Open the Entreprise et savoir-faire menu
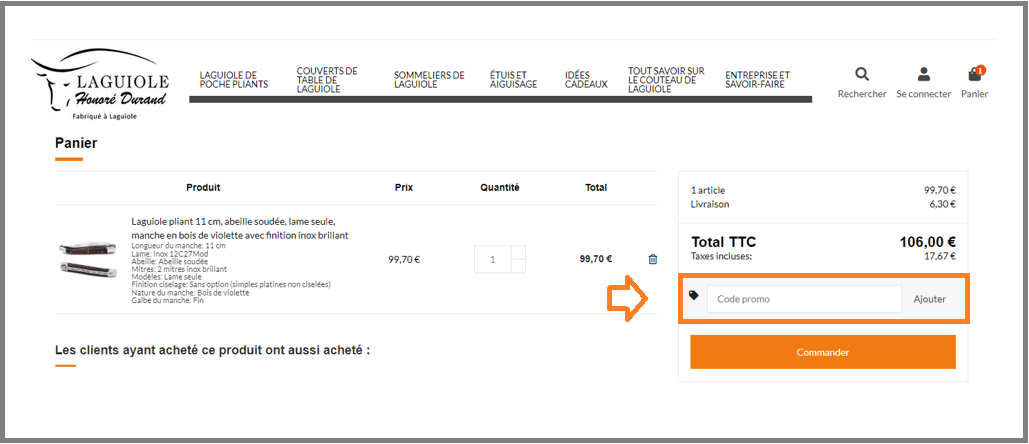 (757, 80)
